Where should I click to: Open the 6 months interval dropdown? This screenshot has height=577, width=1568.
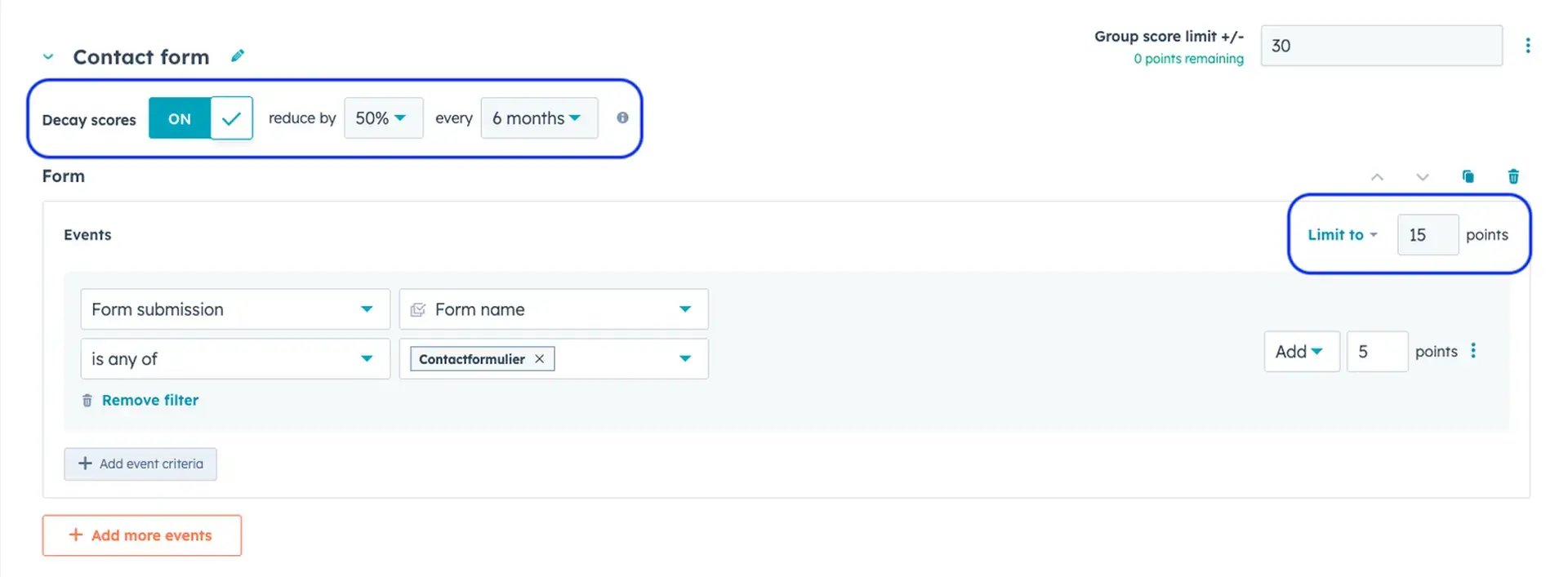pyautogui.click(x=539, y=118)
